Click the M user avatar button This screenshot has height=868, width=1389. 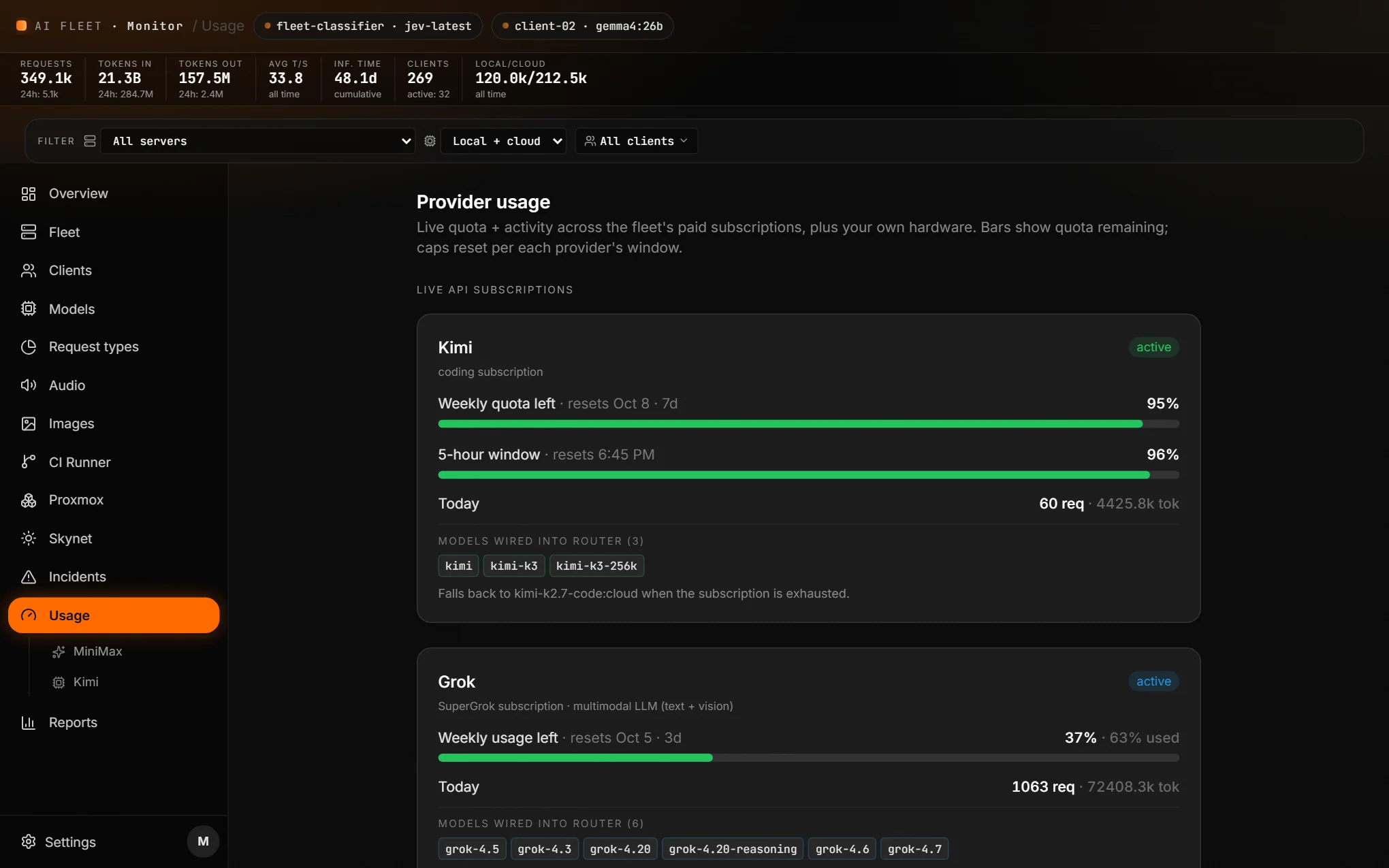point(203,841)
